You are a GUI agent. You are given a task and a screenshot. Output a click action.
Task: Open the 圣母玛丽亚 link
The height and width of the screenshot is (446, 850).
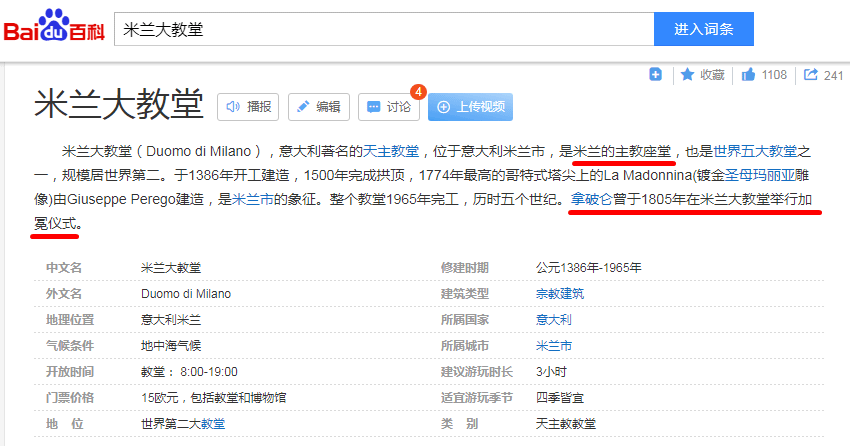(x=760, y=175)
